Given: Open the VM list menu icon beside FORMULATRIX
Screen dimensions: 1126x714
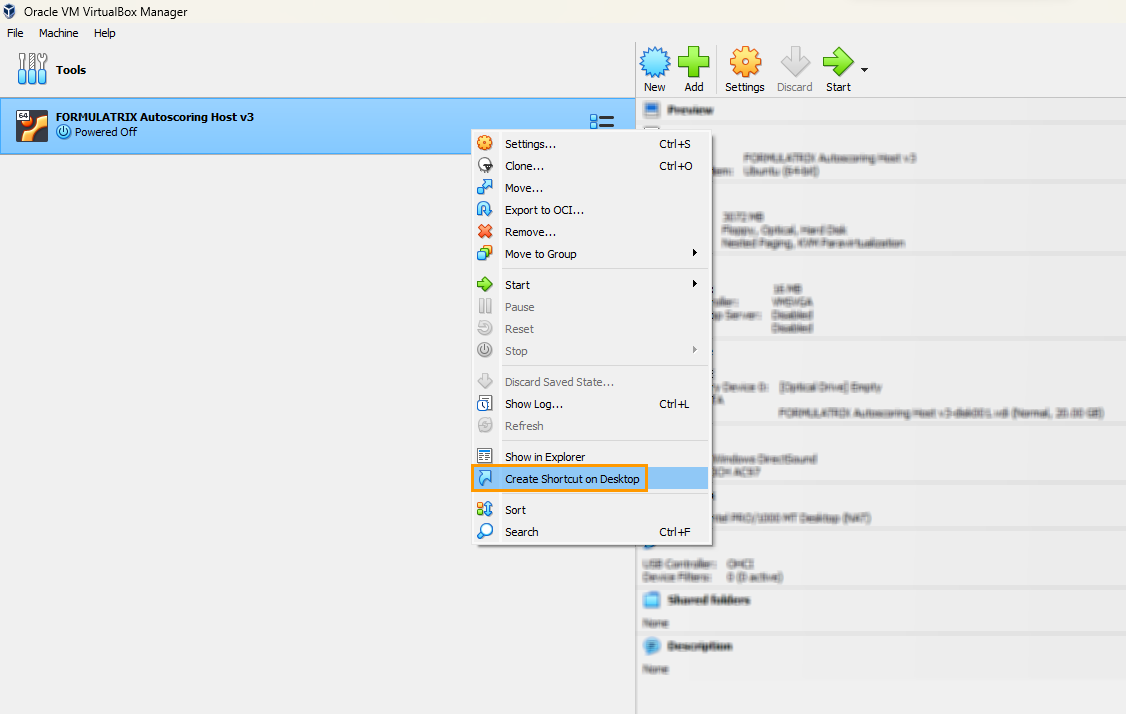Looking at the screenshot, I should [601, 122].
